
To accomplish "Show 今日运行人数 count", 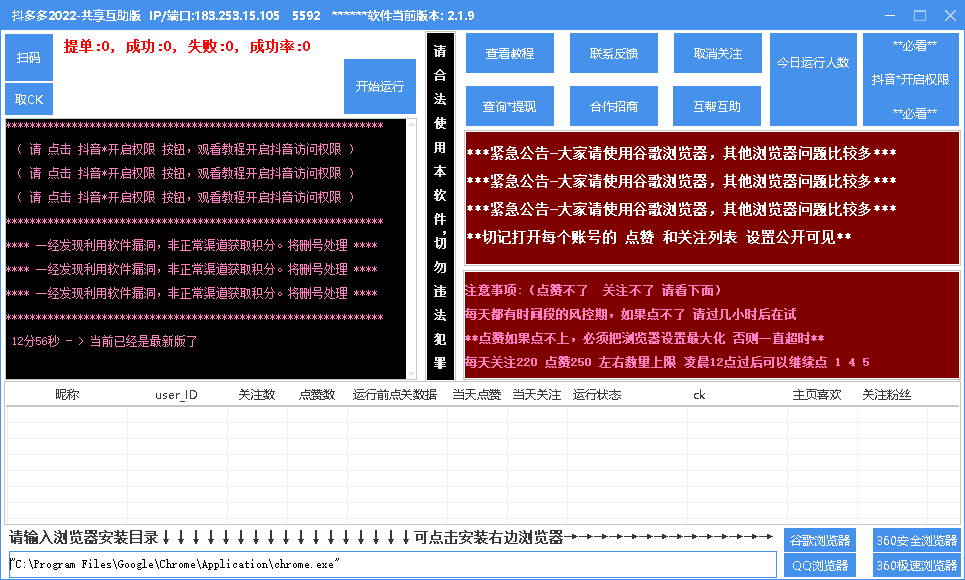I will (x=813, y=79).
